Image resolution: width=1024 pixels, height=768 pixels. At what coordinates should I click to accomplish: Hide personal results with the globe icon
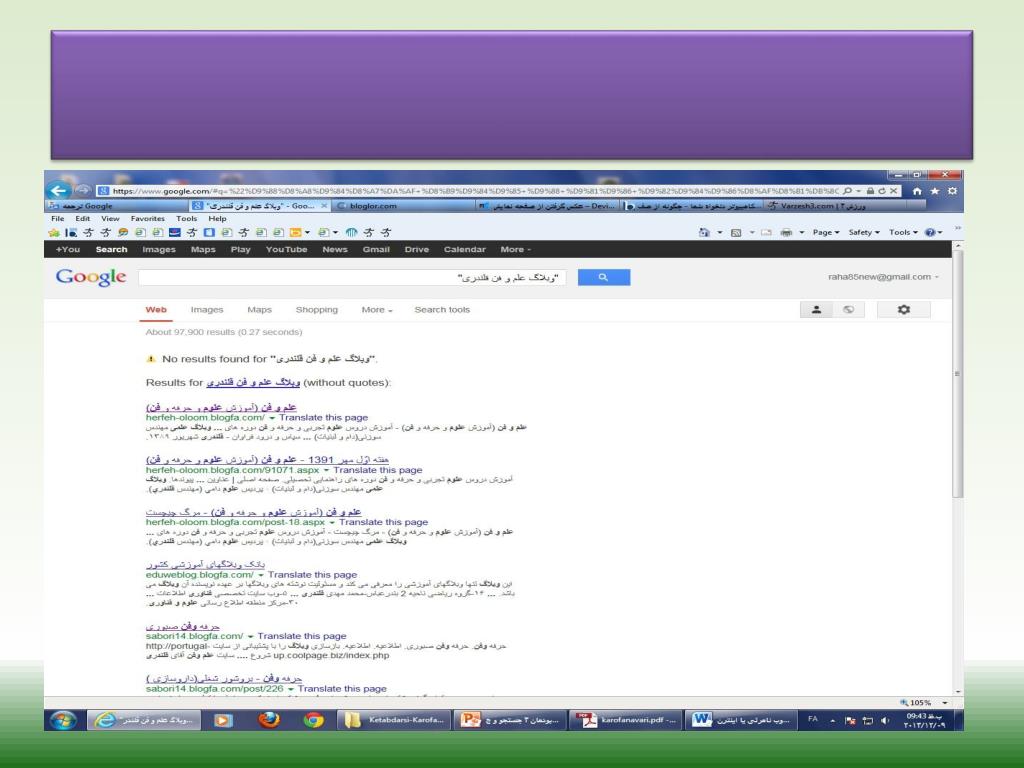tap(848, 310)
